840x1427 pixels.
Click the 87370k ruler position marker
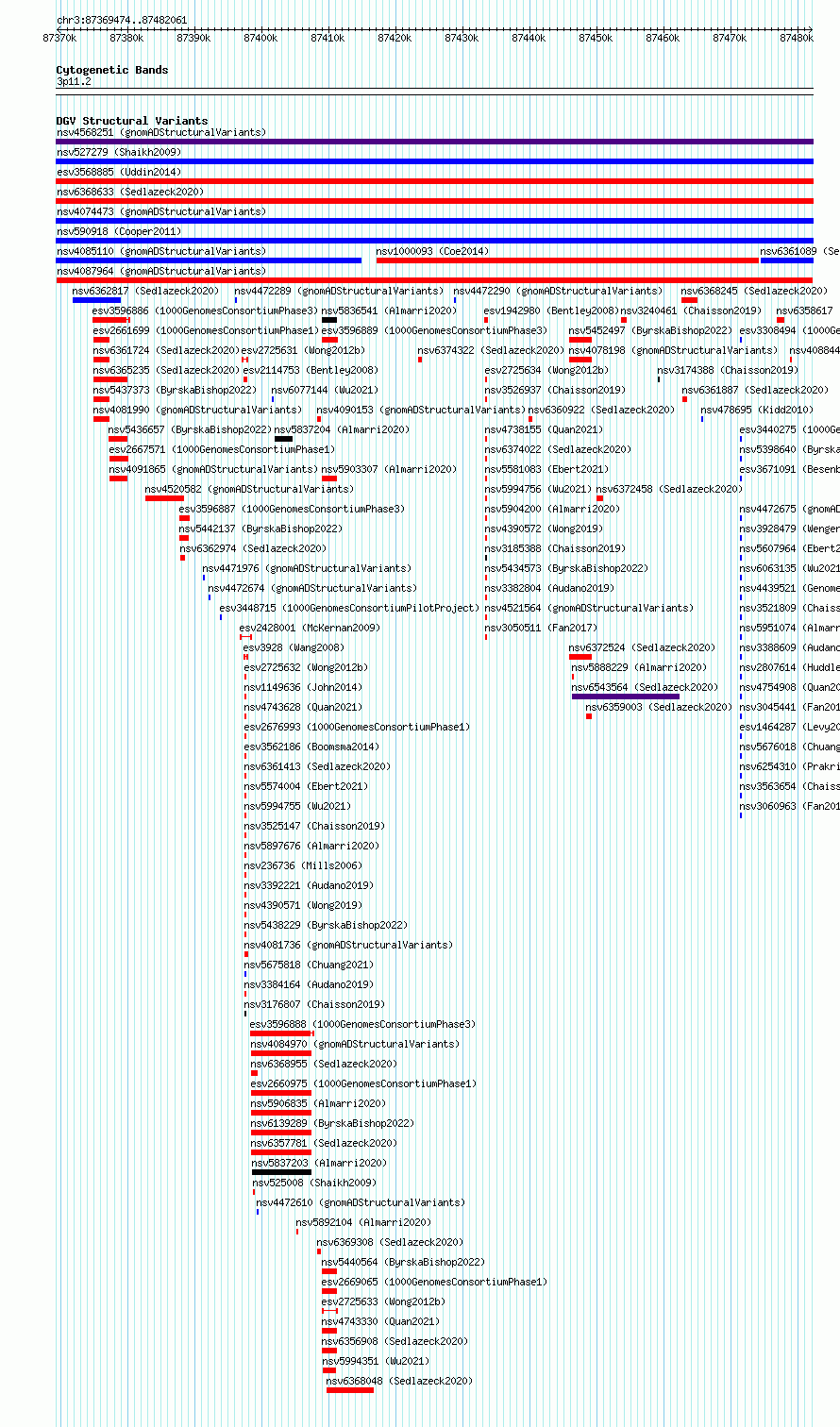point(59,38)
